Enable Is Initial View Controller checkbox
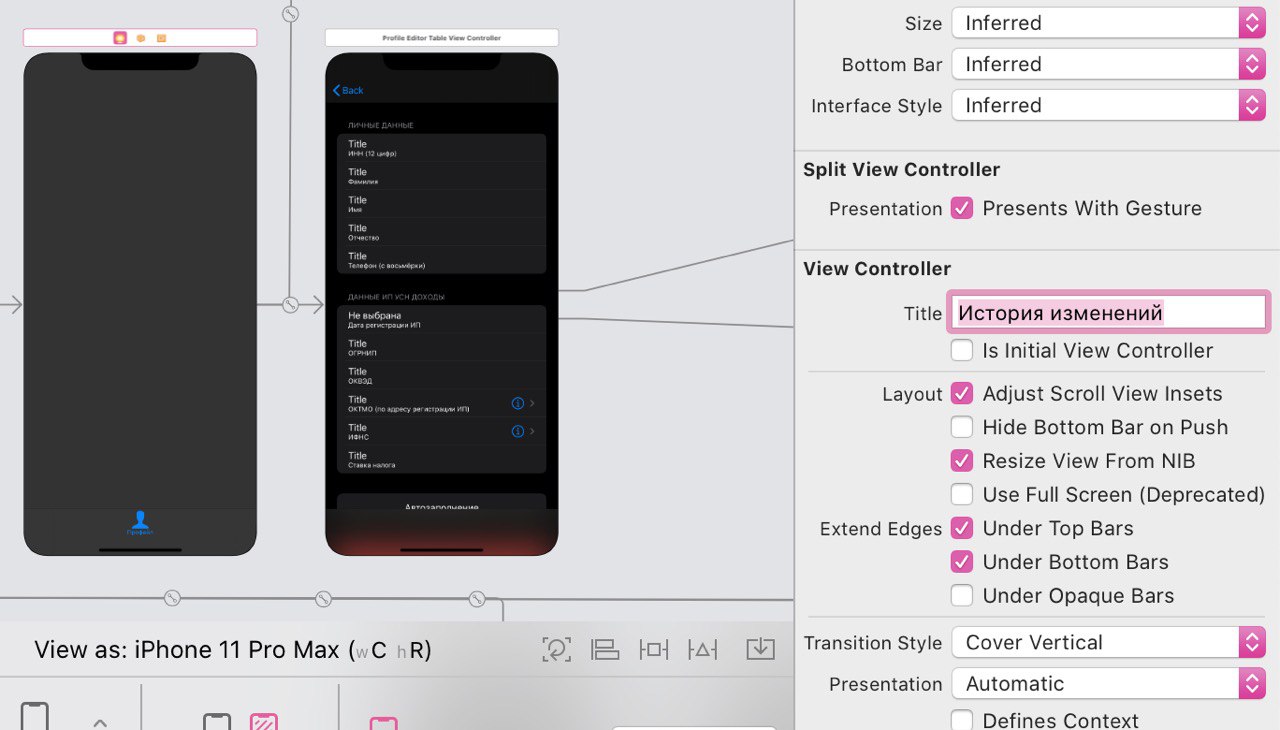The height and width of the screenshot is (730, 1280). point(962,350)
